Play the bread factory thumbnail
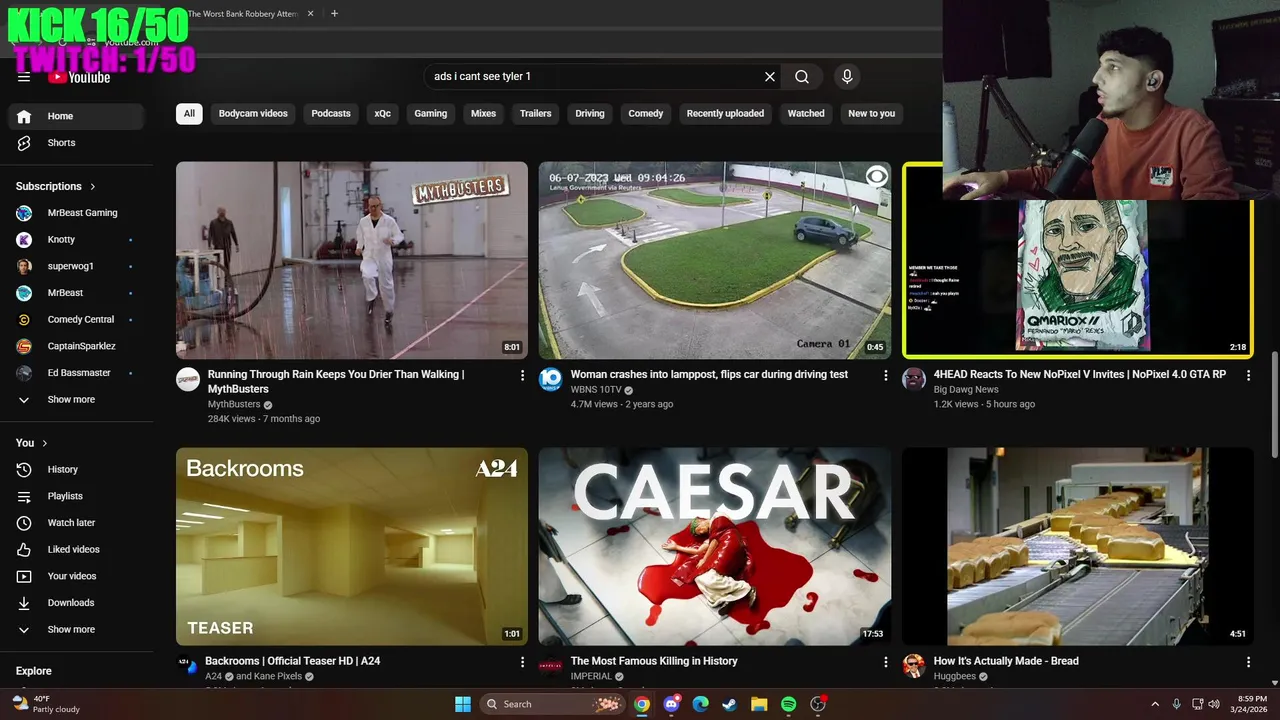1280x720 pixels. point(1078,546)
